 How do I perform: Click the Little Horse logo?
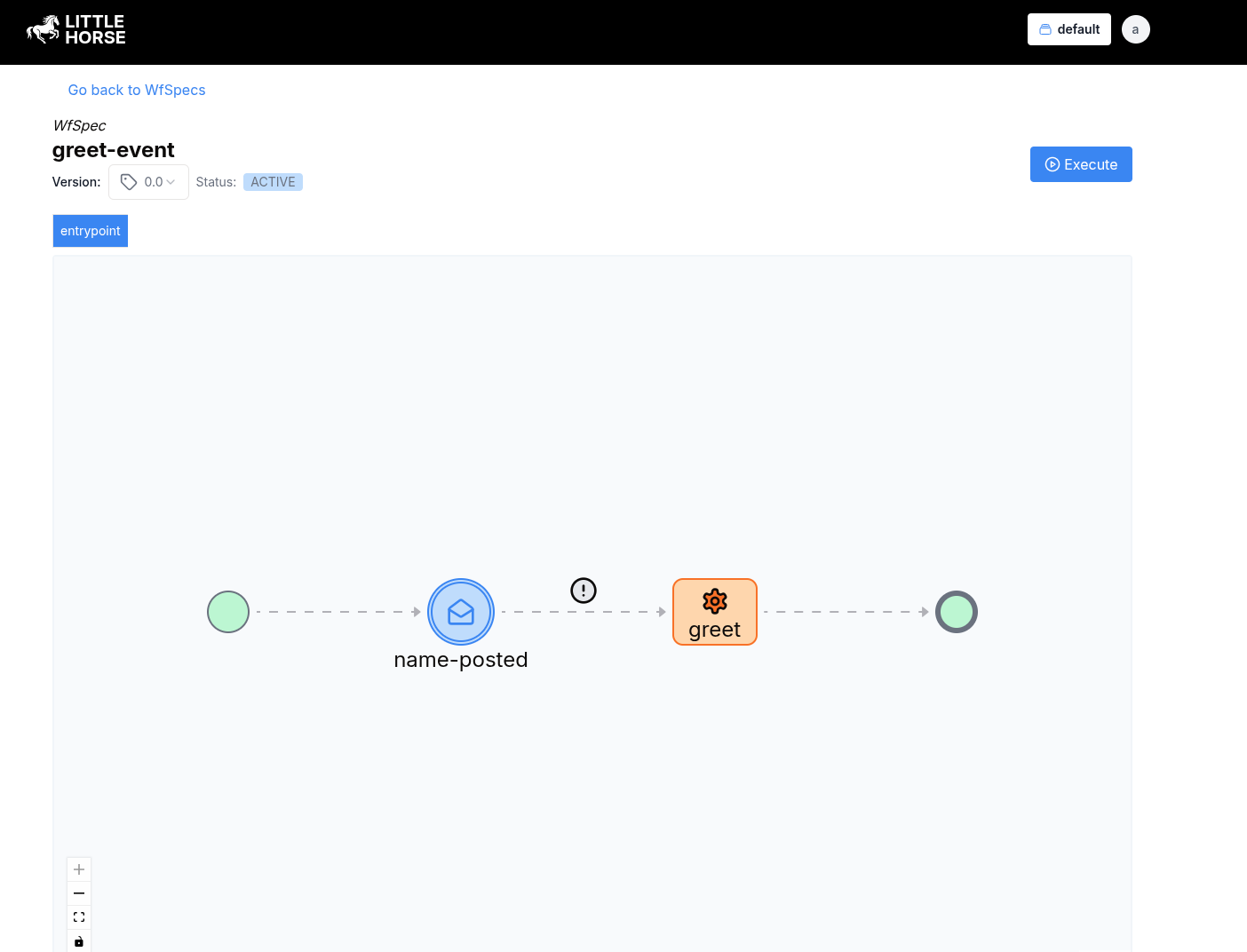[75, 29]
